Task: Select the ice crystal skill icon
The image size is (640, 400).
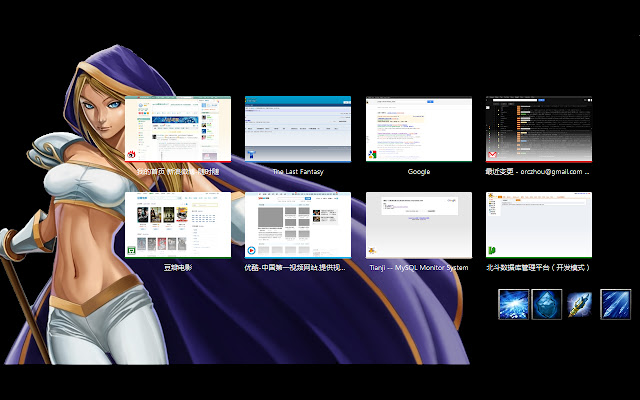Action: click(x=547, y=304)
